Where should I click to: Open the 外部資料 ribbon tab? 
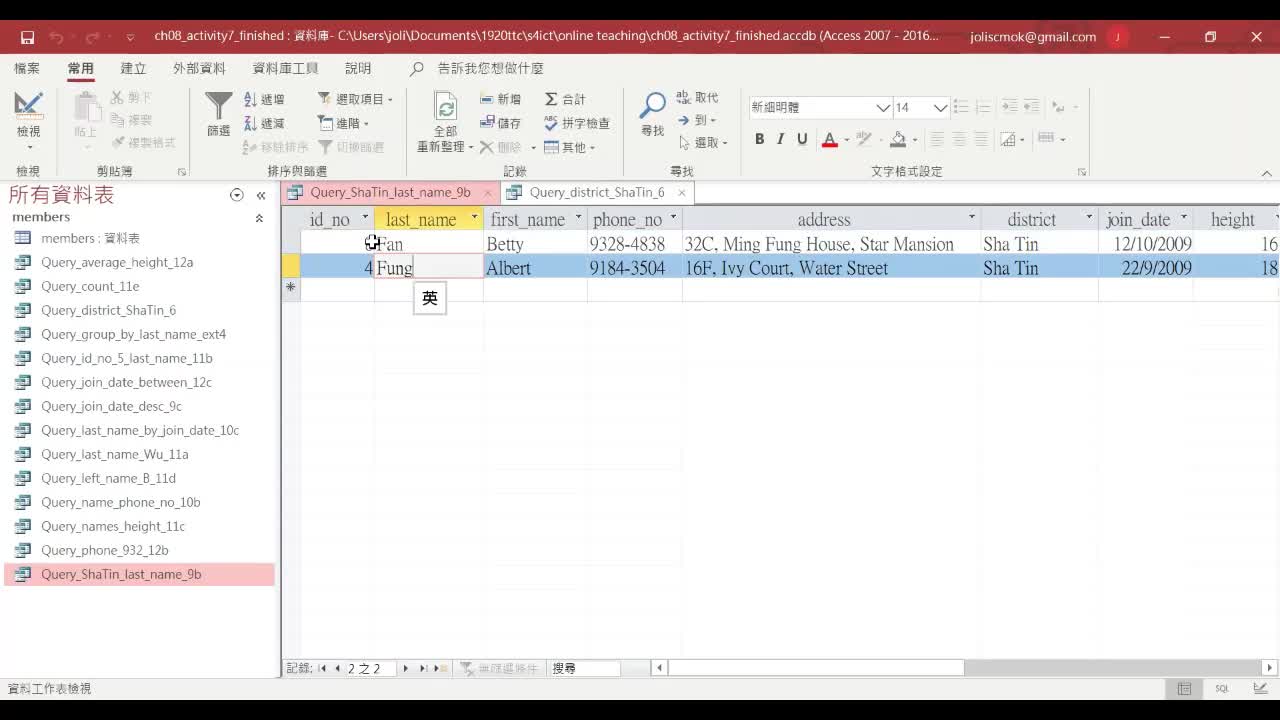click(199, 68)
